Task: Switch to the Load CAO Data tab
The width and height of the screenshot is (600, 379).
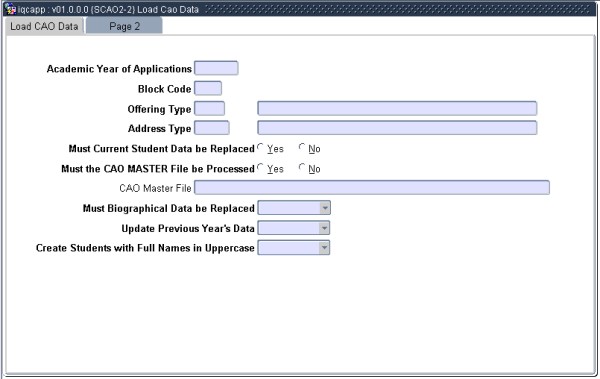Action: (x=44, y=26)
